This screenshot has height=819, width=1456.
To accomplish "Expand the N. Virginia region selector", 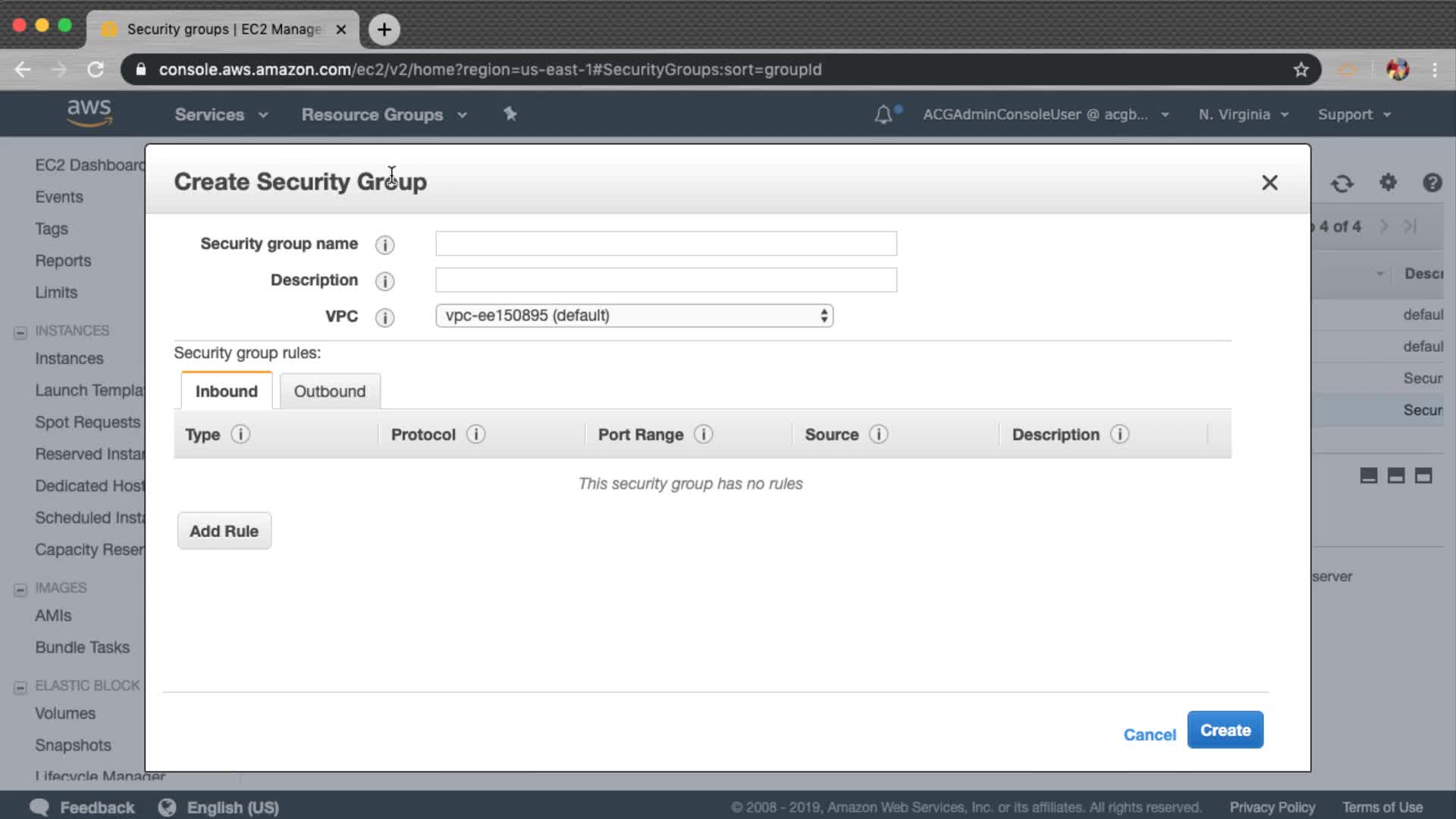I will [x=1243, y=115].
